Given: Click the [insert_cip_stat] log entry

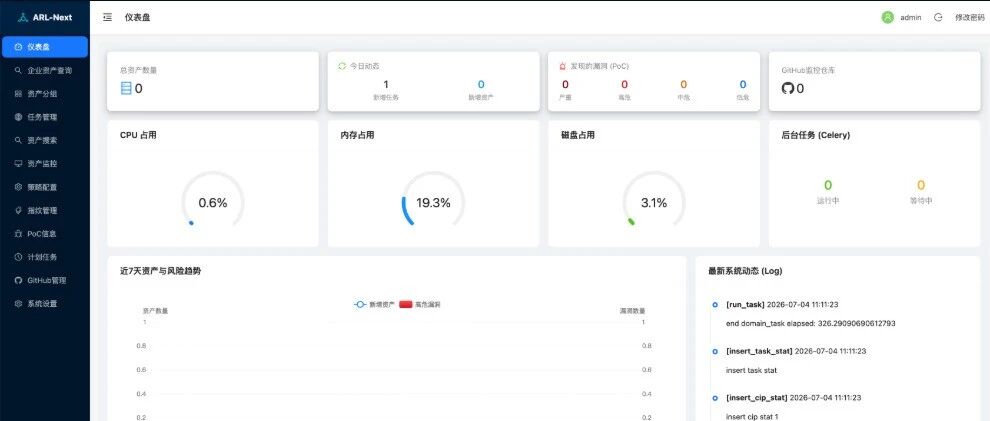Looking at the screenshot, I should click(794, 398).
